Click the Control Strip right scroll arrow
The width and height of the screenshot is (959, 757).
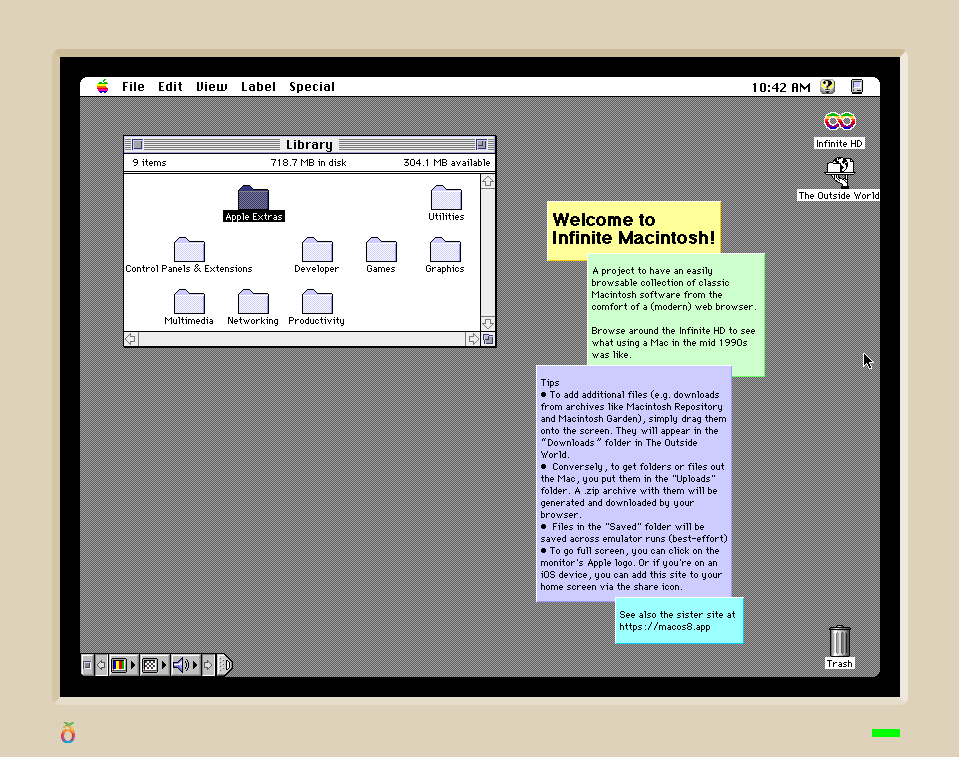(208, 665)
